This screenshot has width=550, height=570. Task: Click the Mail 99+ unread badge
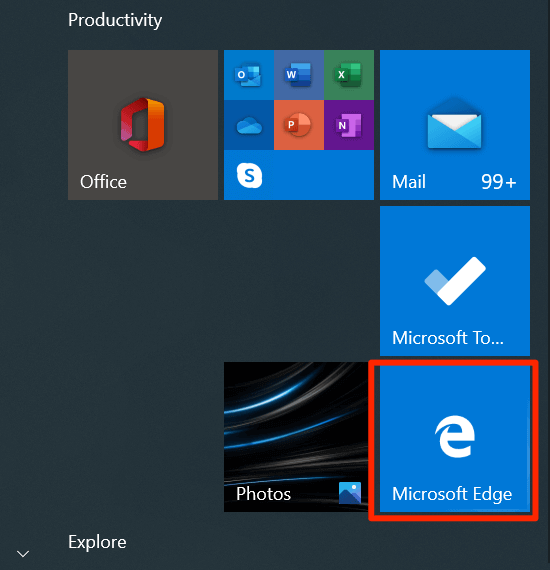(499, 181)
